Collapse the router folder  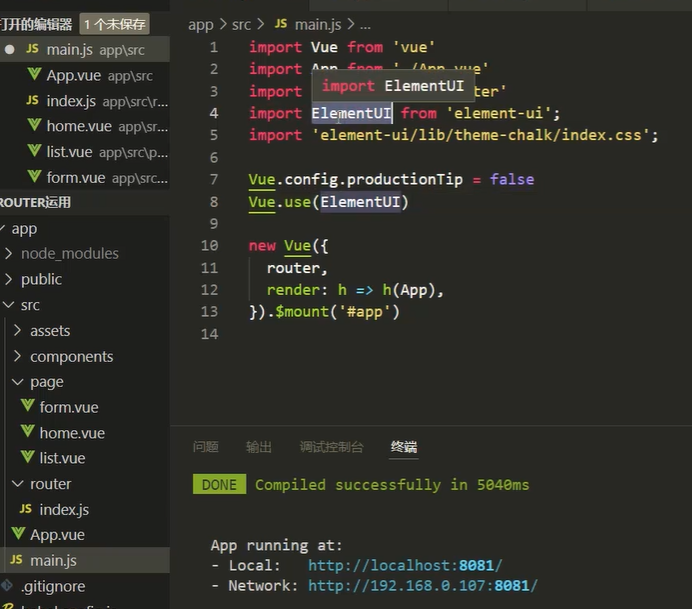point(18,484)
